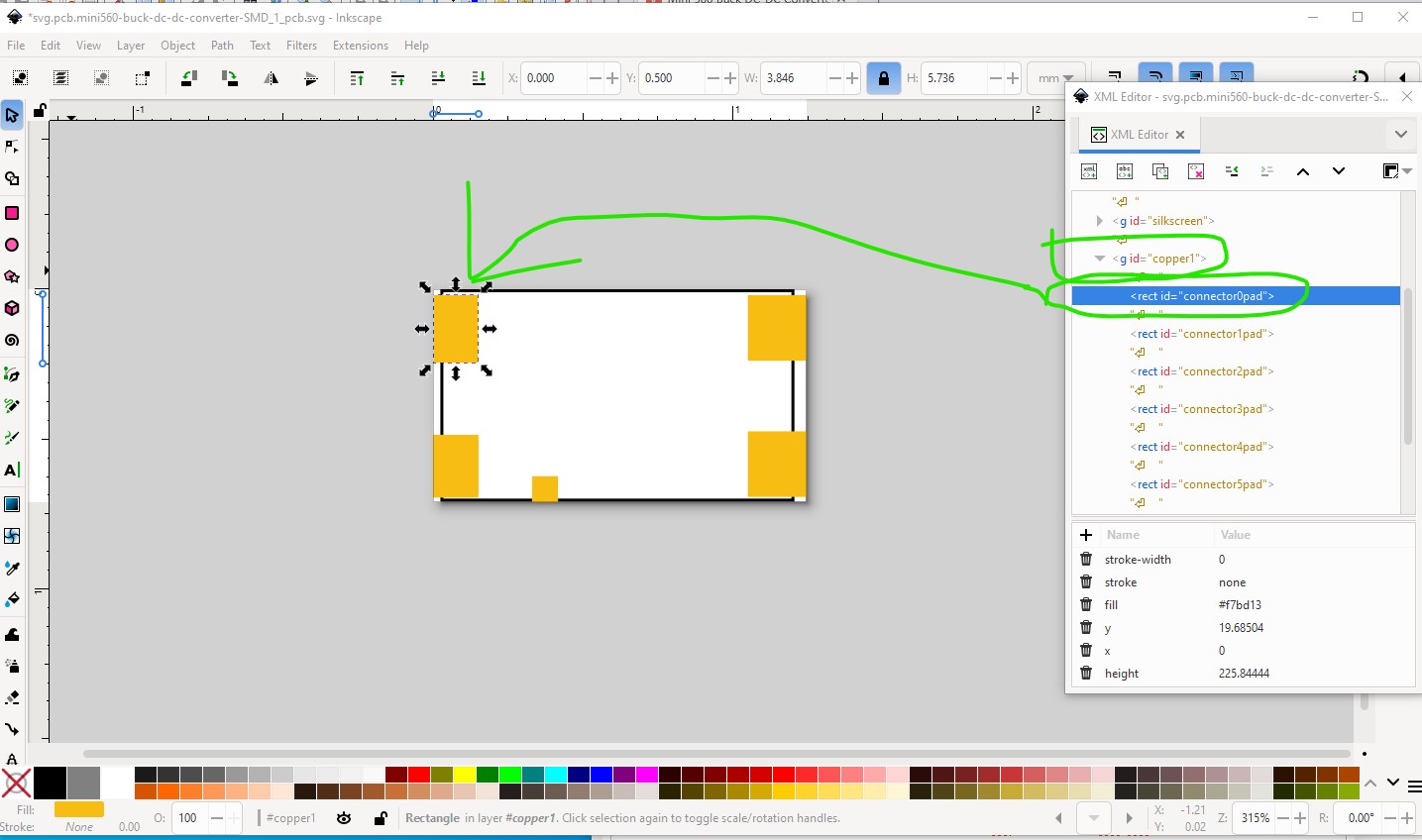This screenshot has width=1422, height=840.
Task: Select the Text tool
Action: pyautogui.click(x=12, y=471)
